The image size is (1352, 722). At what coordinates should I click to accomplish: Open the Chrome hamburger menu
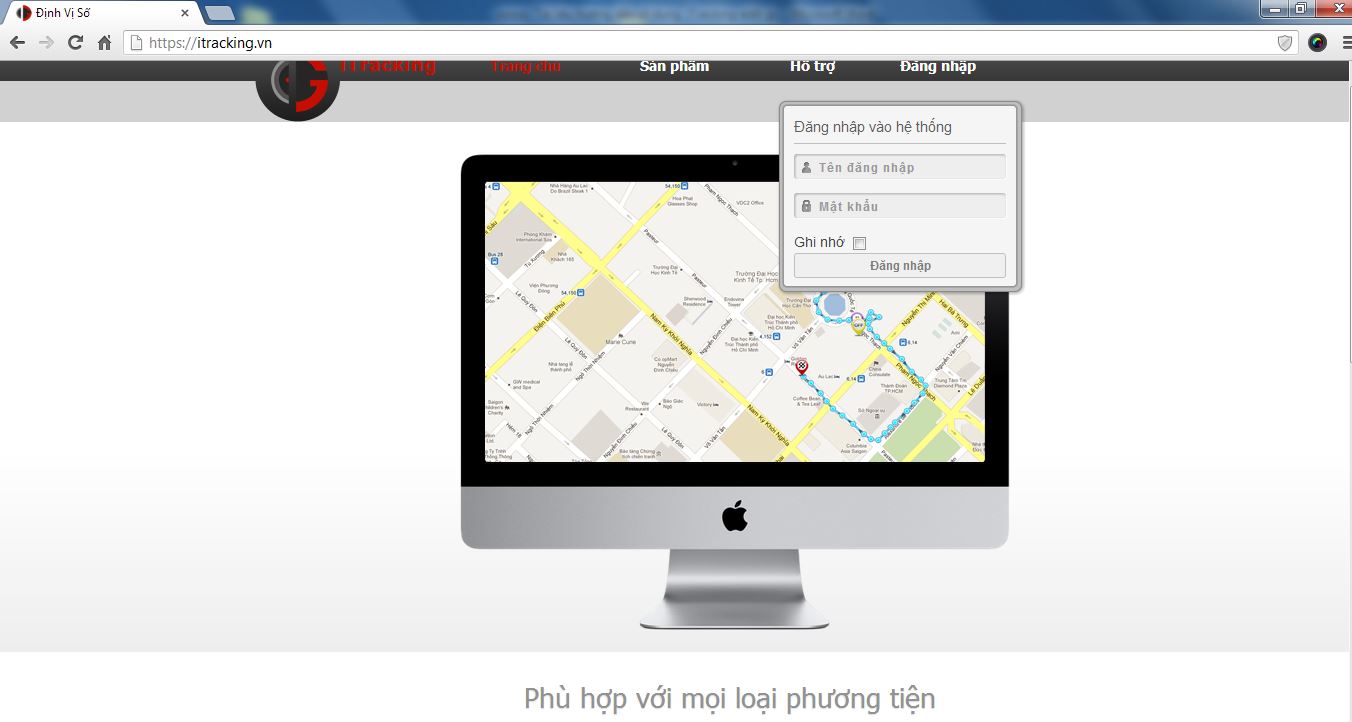point(1346,43)
